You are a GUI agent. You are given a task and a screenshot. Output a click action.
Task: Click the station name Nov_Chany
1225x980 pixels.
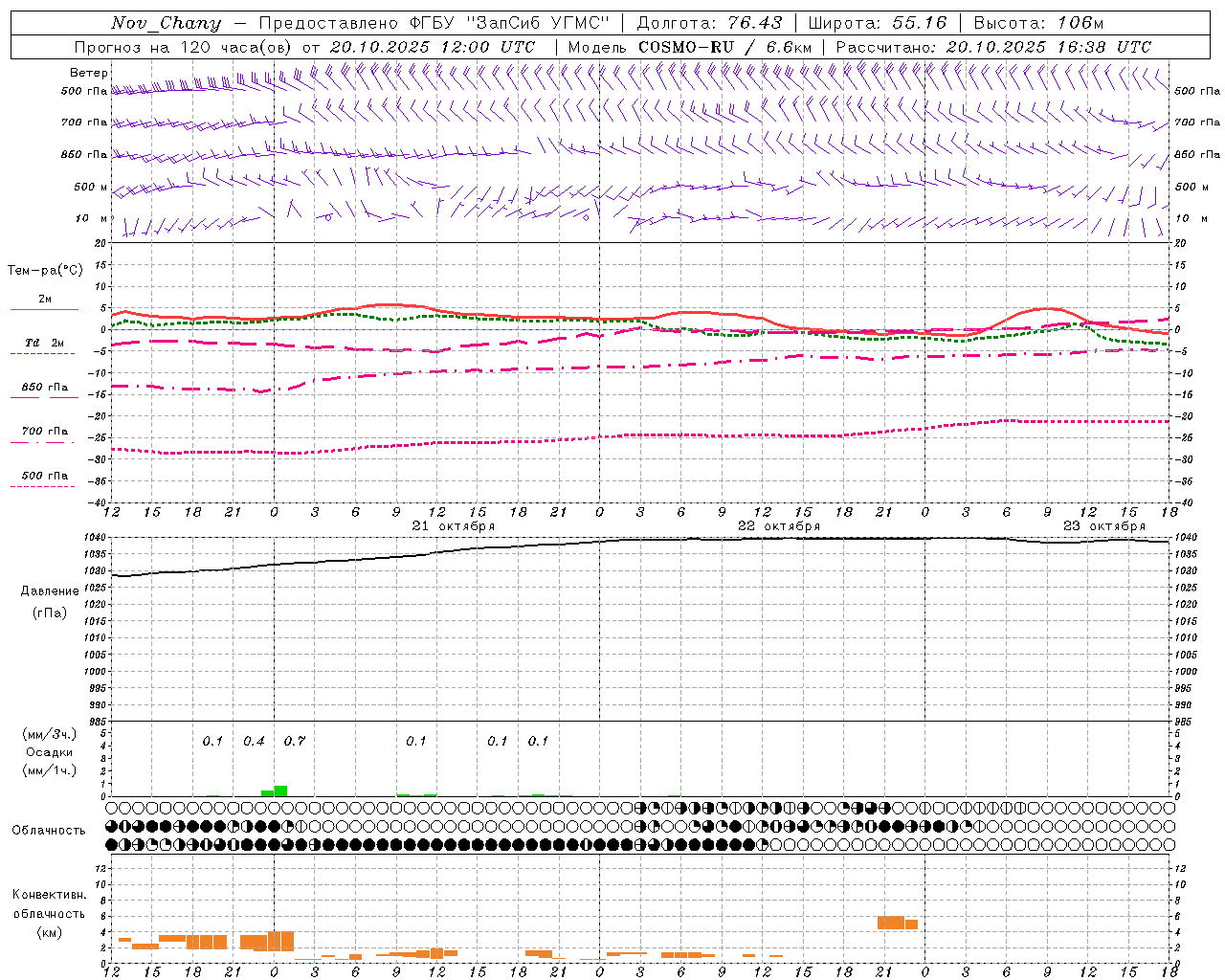[x=166, y=23]
